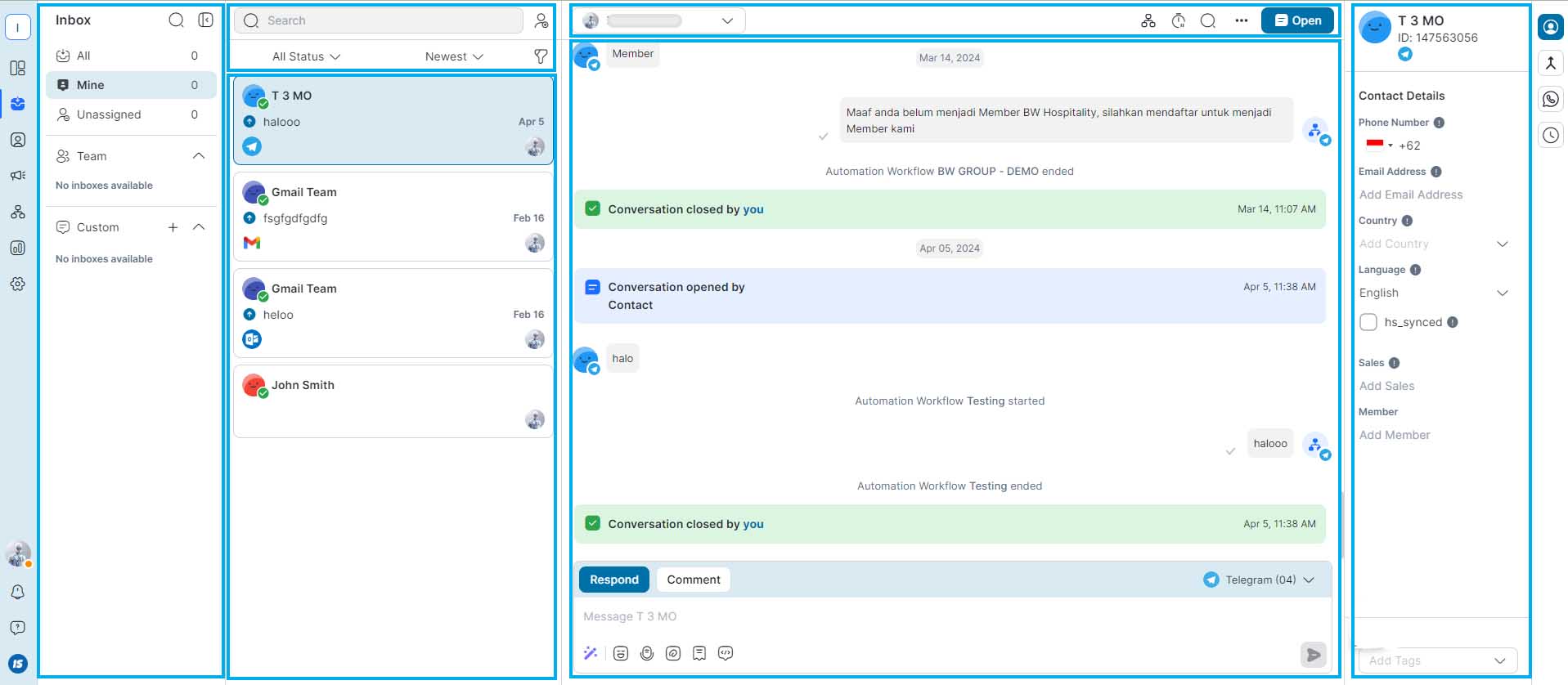This screenshot has height=685, width=1568.
Task: Open the notifications bell icon
Action: pos(17,592)
